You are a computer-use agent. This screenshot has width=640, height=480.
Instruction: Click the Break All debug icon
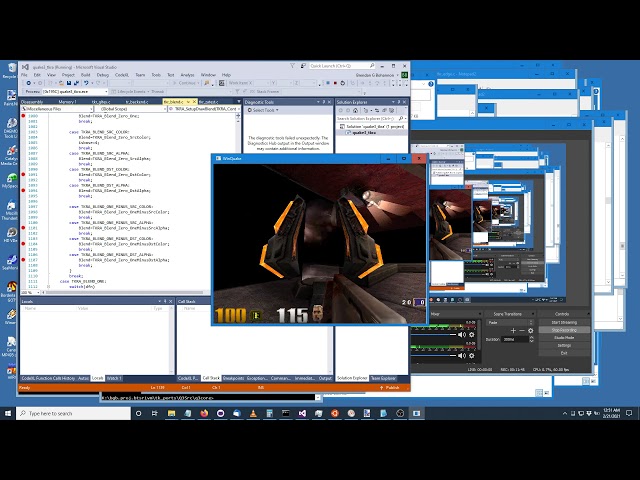[x=328, y=83]
